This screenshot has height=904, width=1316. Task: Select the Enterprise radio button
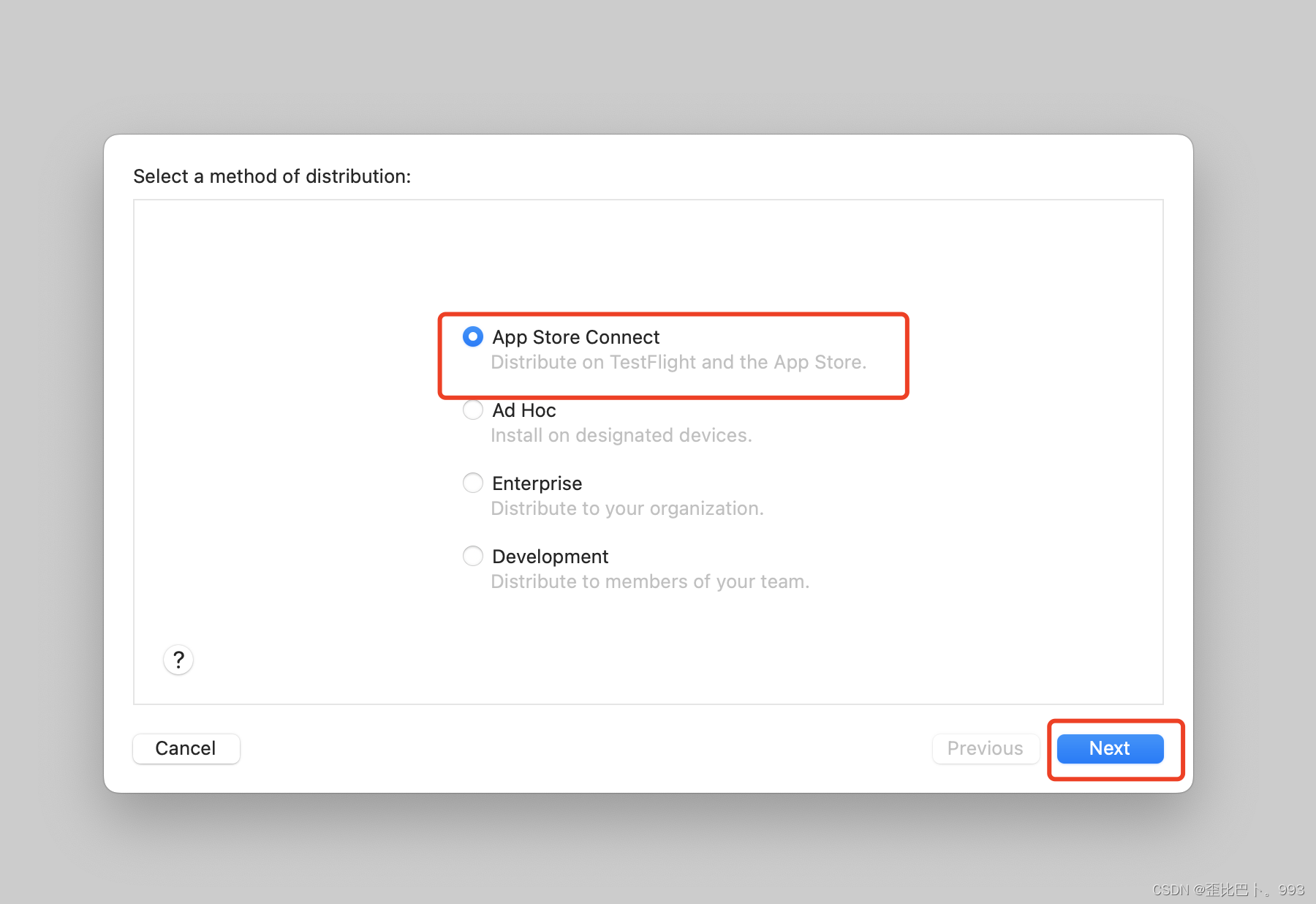pyautogui.click(x=473, y=483)
